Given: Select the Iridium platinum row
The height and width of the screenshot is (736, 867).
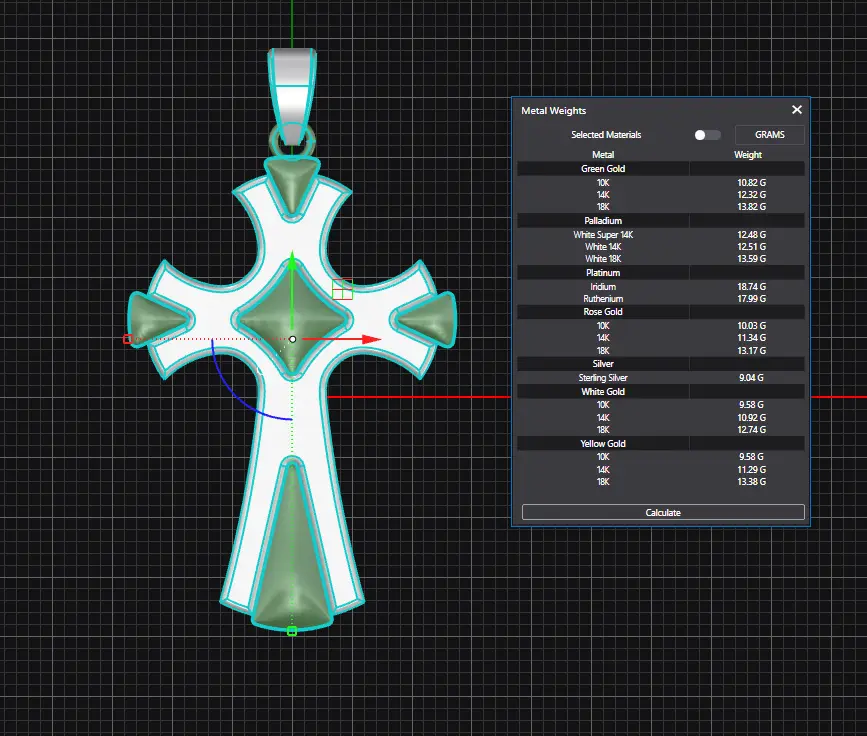Looking at the screenshot, I should click(x=660, y=286).
